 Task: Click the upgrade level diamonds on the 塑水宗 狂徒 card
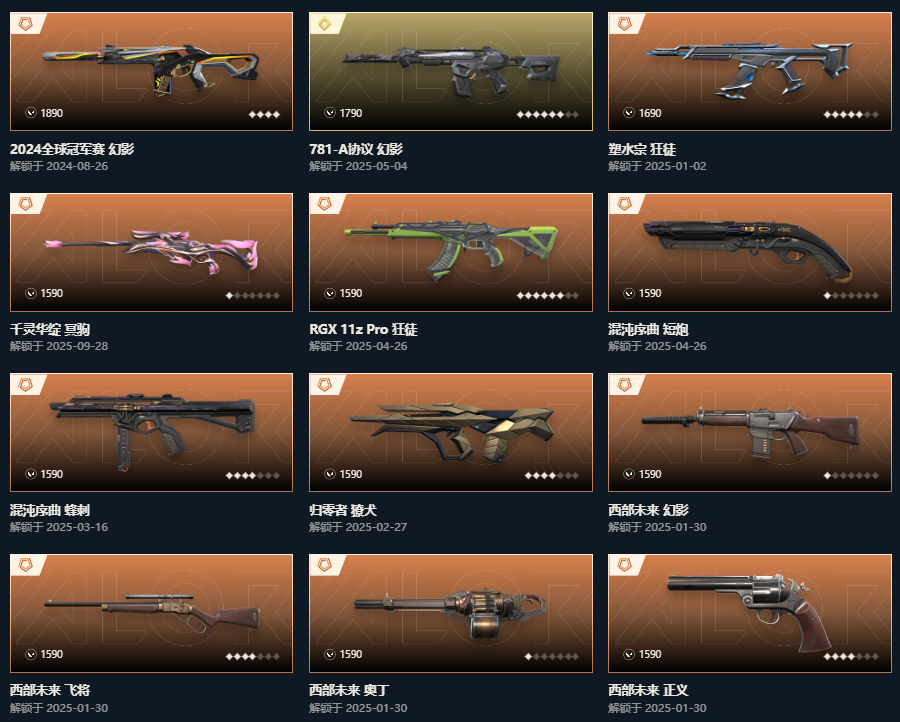851,115
